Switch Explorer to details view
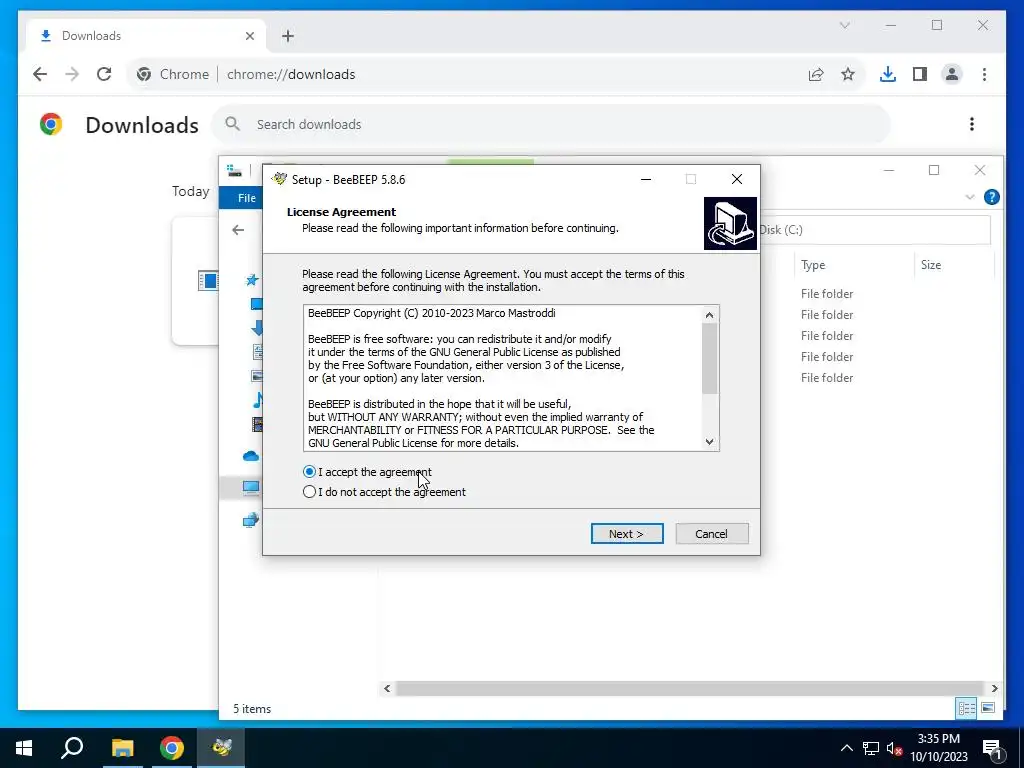Screen dimensions: 1024x768 pos(966,708)
